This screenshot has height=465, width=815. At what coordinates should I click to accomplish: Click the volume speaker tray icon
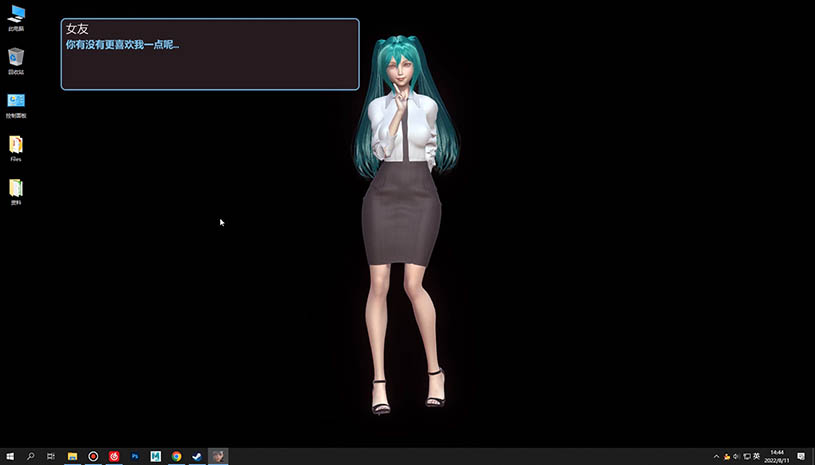[736, 456]
